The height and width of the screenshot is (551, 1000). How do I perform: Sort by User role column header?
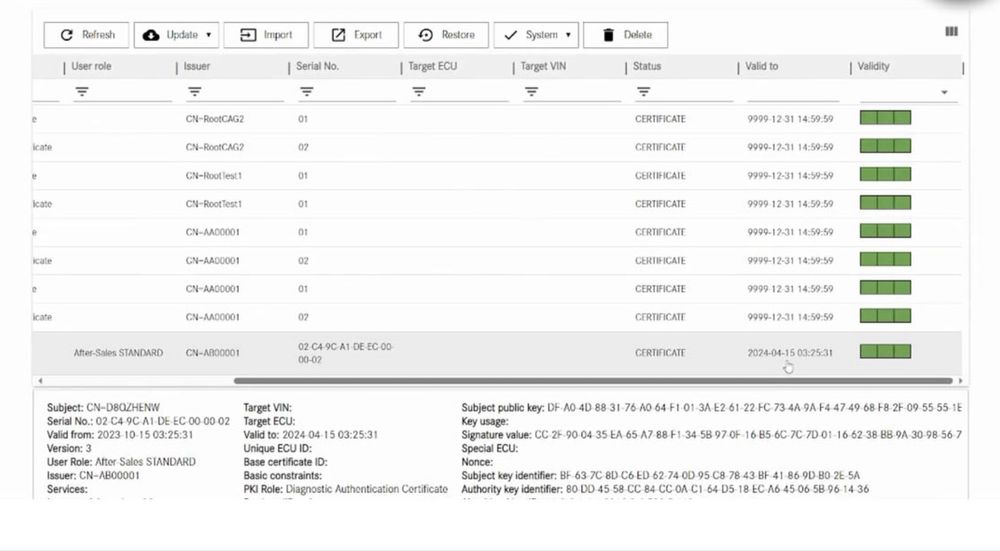91,66
